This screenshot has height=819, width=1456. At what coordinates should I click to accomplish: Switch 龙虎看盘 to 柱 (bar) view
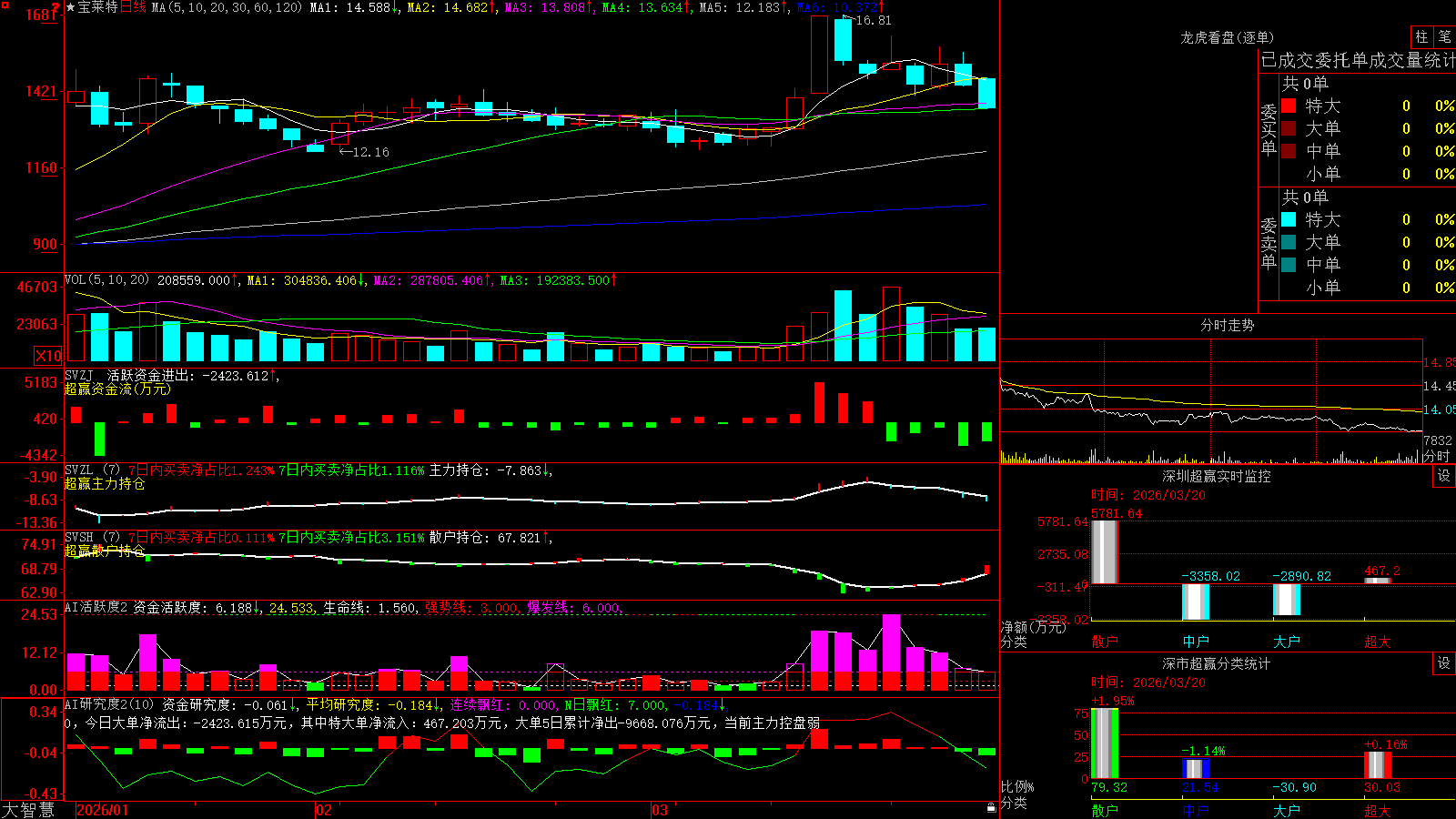pyautogui.click(x=1421, y=36)
